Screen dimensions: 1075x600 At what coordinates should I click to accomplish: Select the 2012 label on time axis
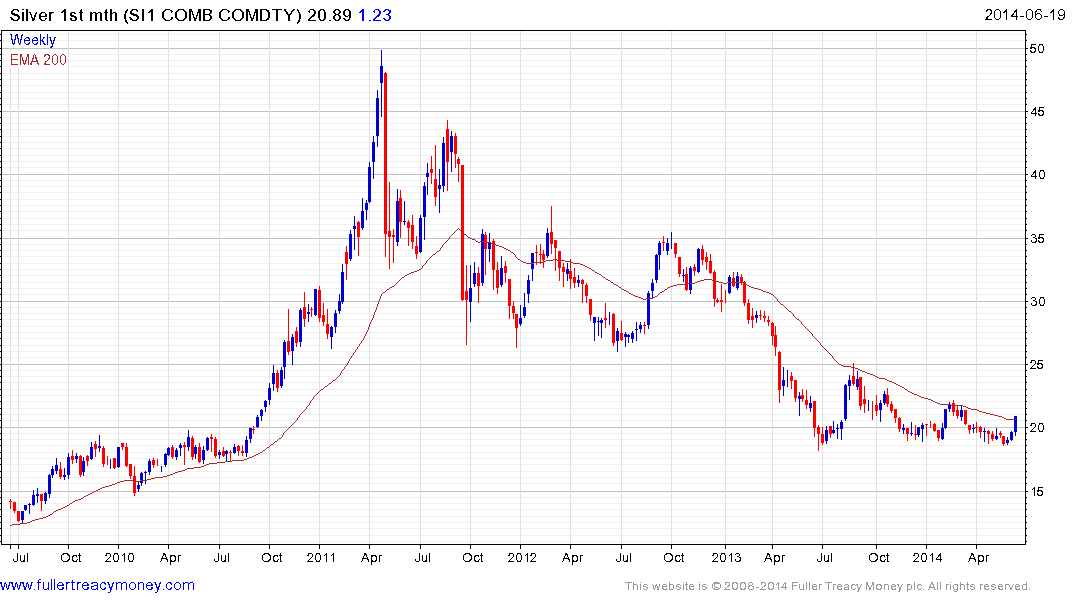tap(522, 557)
